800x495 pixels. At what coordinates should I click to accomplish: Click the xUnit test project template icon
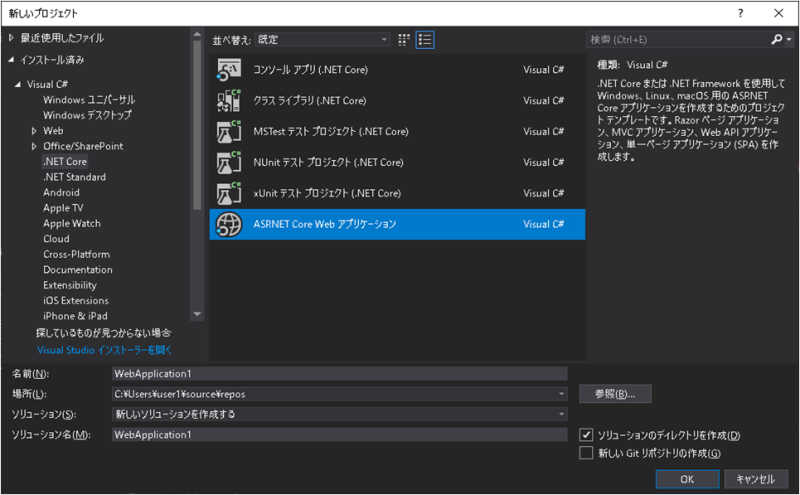229,193
